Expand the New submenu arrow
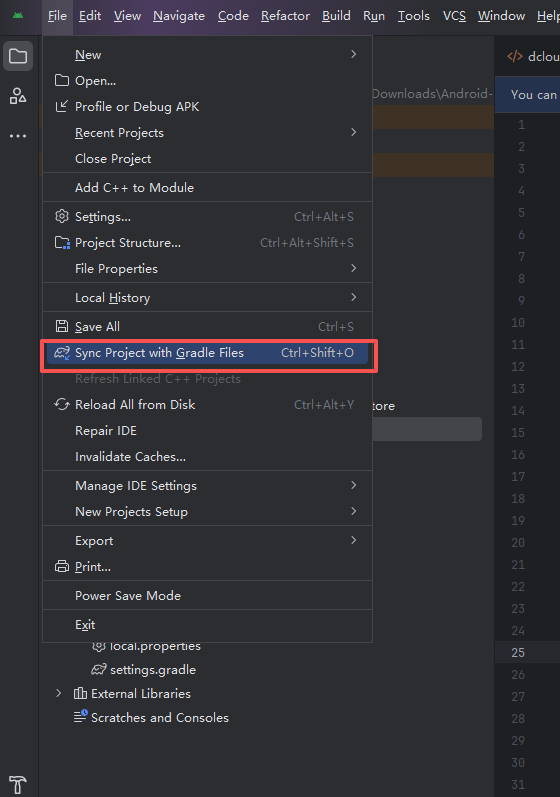Screen dimensions: 560x797 354,54
